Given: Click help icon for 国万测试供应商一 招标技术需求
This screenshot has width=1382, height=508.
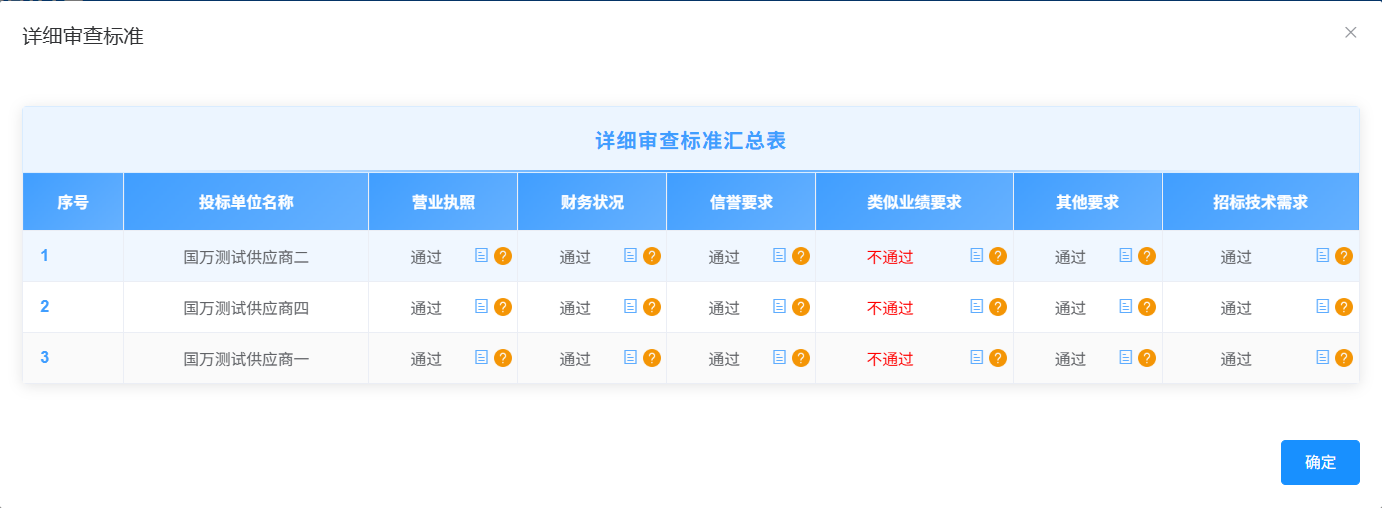Looking at the screenshot, I should [x=1344, y=358].
